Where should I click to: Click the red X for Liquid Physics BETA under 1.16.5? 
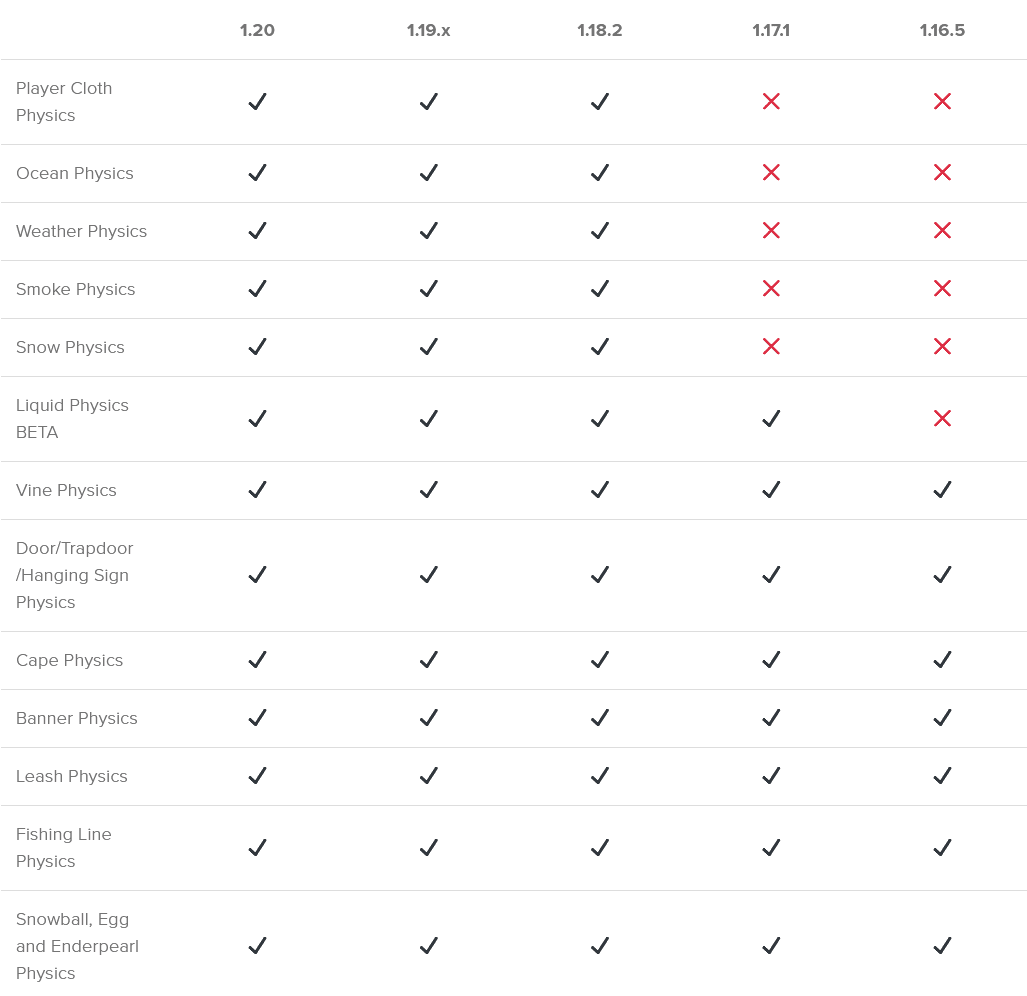[x=942, y=419]
